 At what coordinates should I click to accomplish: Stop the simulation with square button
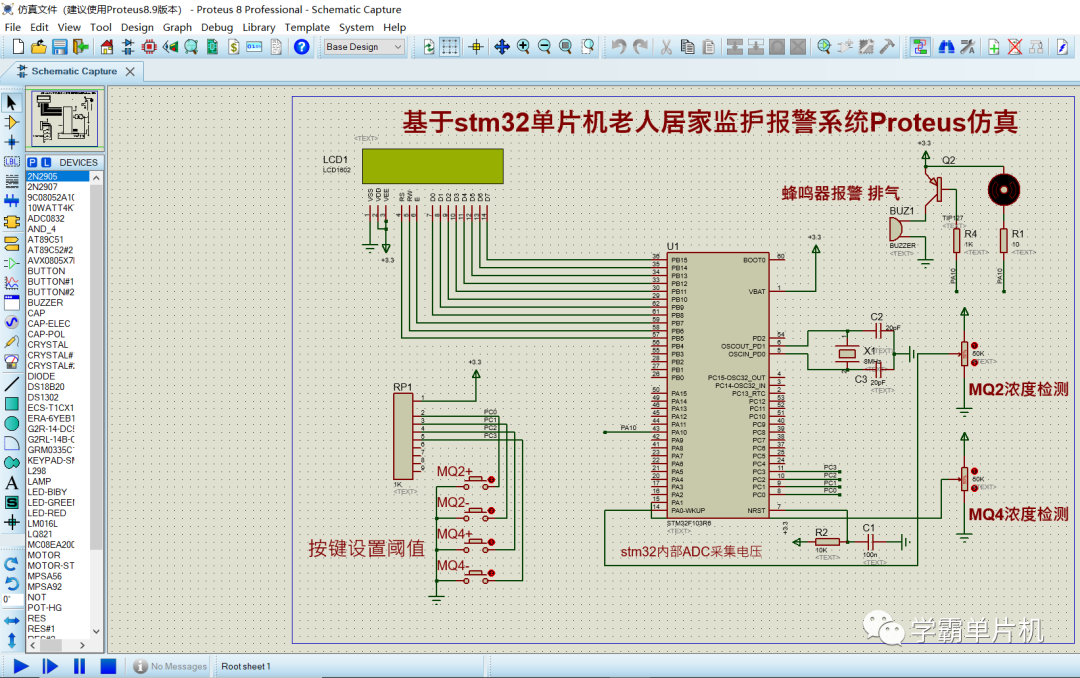tap(108, 666)
